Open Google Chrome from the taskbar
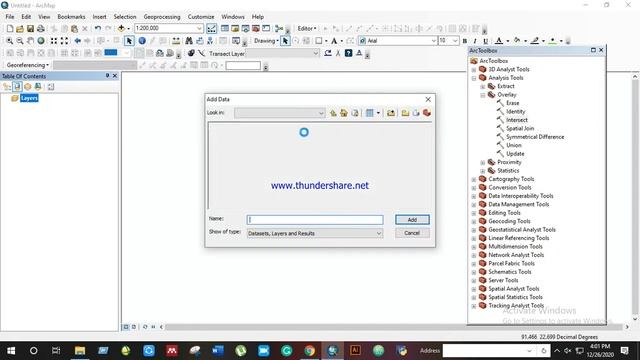 309,350
